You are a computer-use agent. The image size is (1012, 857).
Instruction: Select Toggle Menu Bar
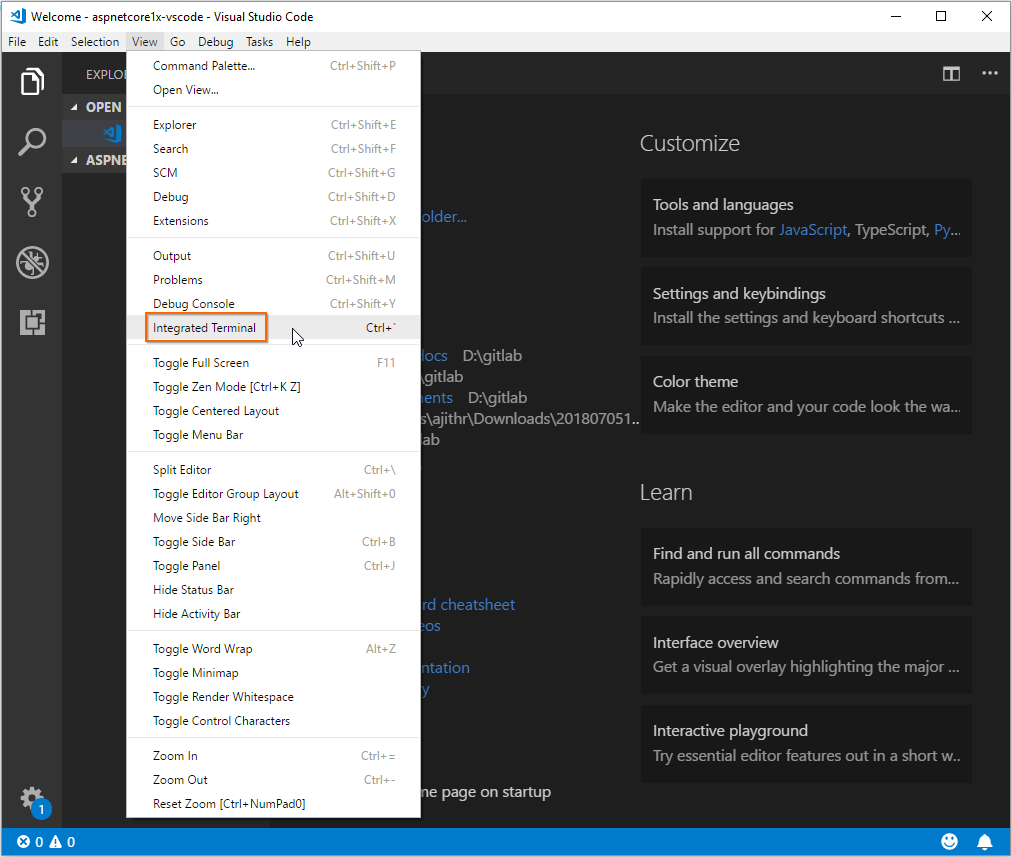coord(274,434)
